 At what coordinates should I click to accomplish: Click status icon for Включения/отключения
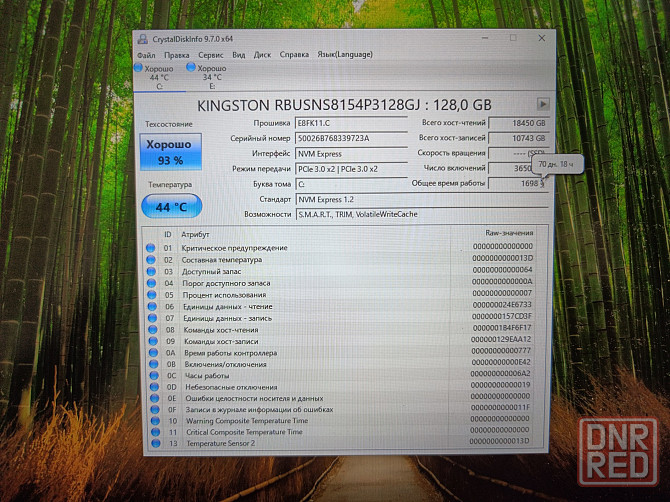coord(153,364)
